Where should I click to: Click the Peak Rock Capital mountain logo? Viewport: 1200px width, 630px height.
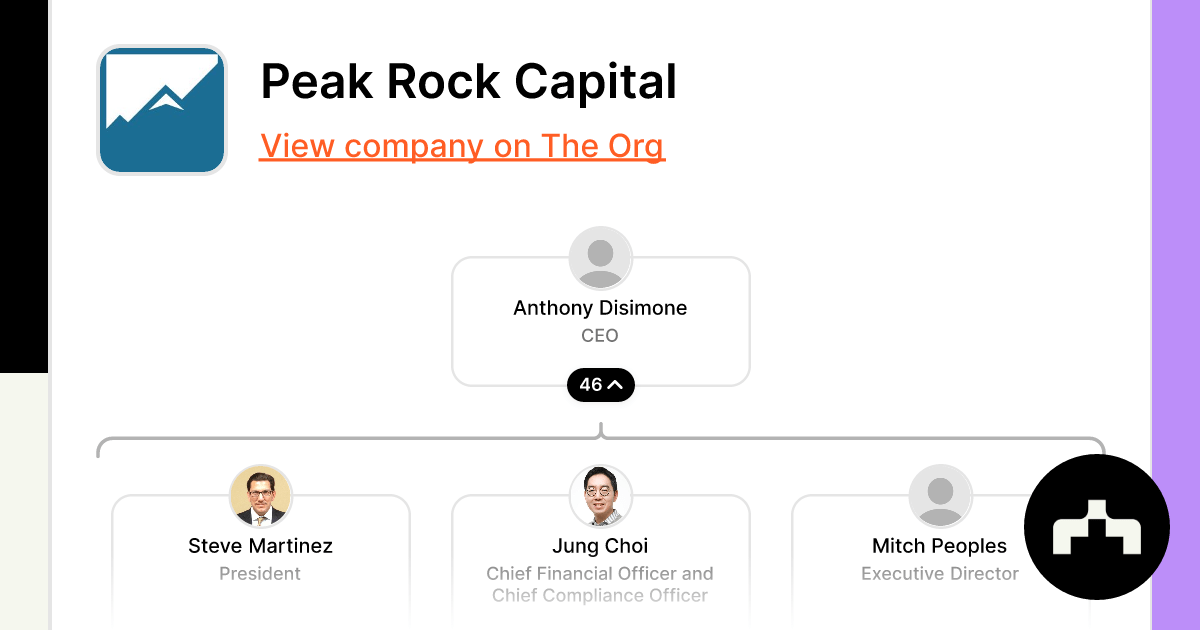click(161, 110)
